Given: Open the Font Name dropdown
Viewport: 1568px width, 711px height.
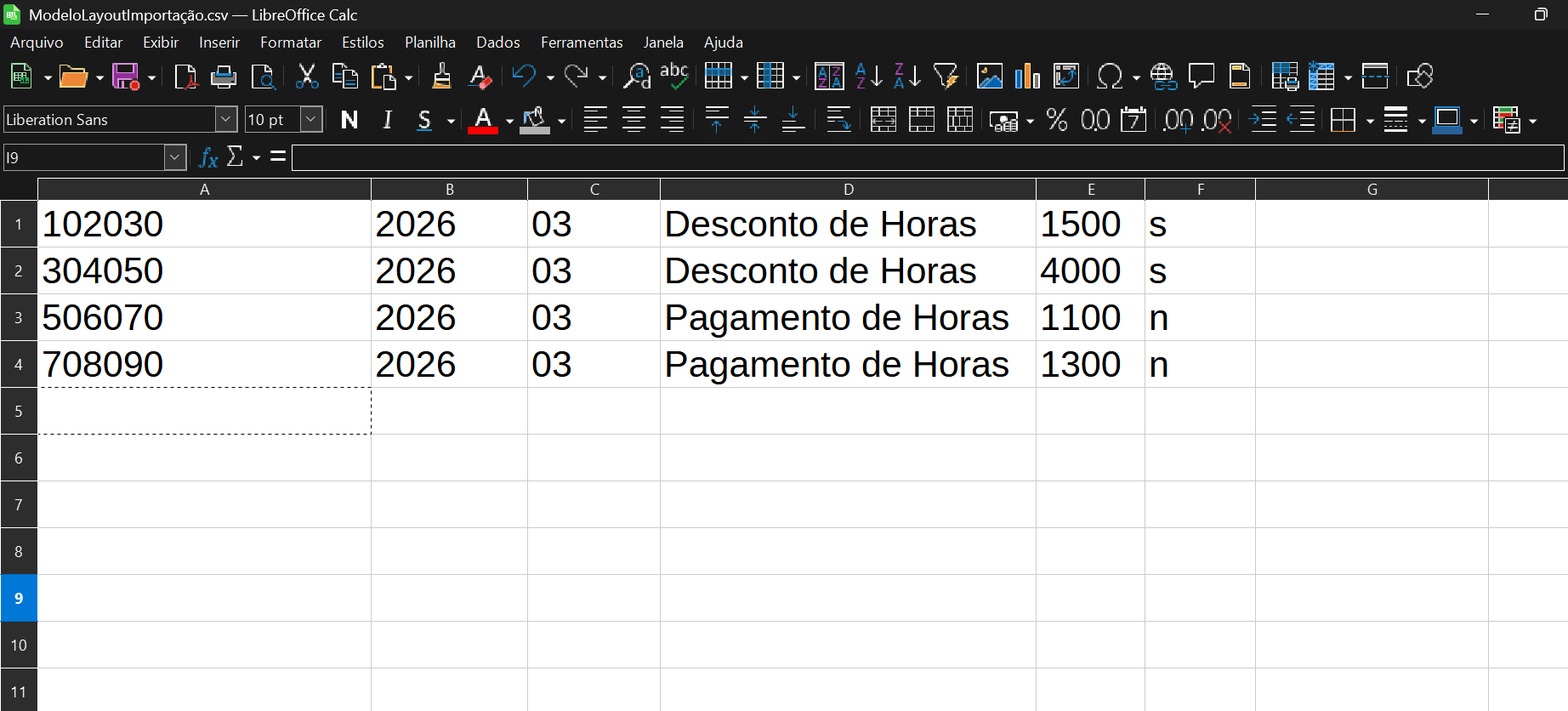Looking at the screenshot, I should 226,120.
